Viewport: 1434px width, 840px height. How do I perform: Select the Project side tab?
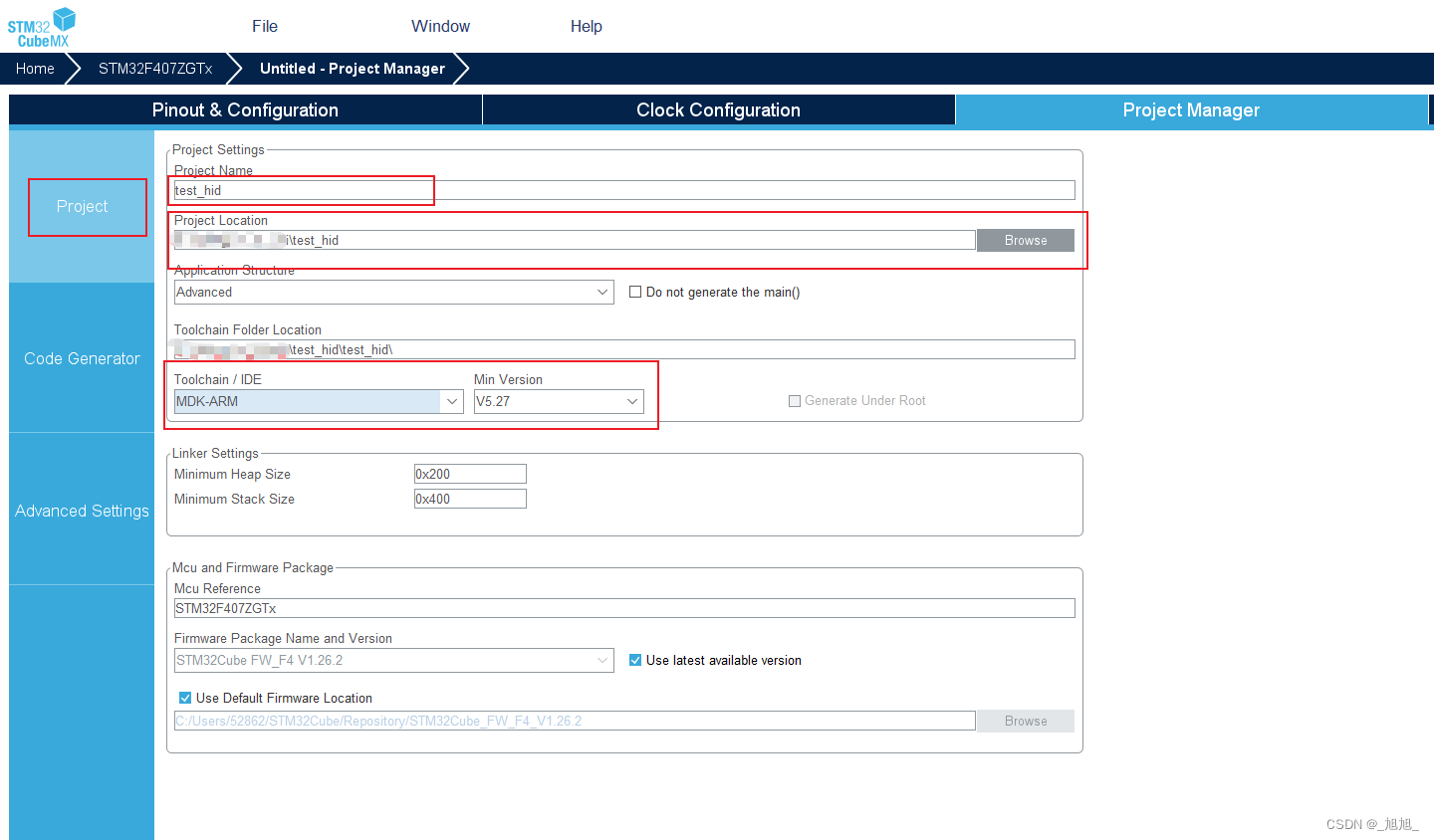click(82, 206)
